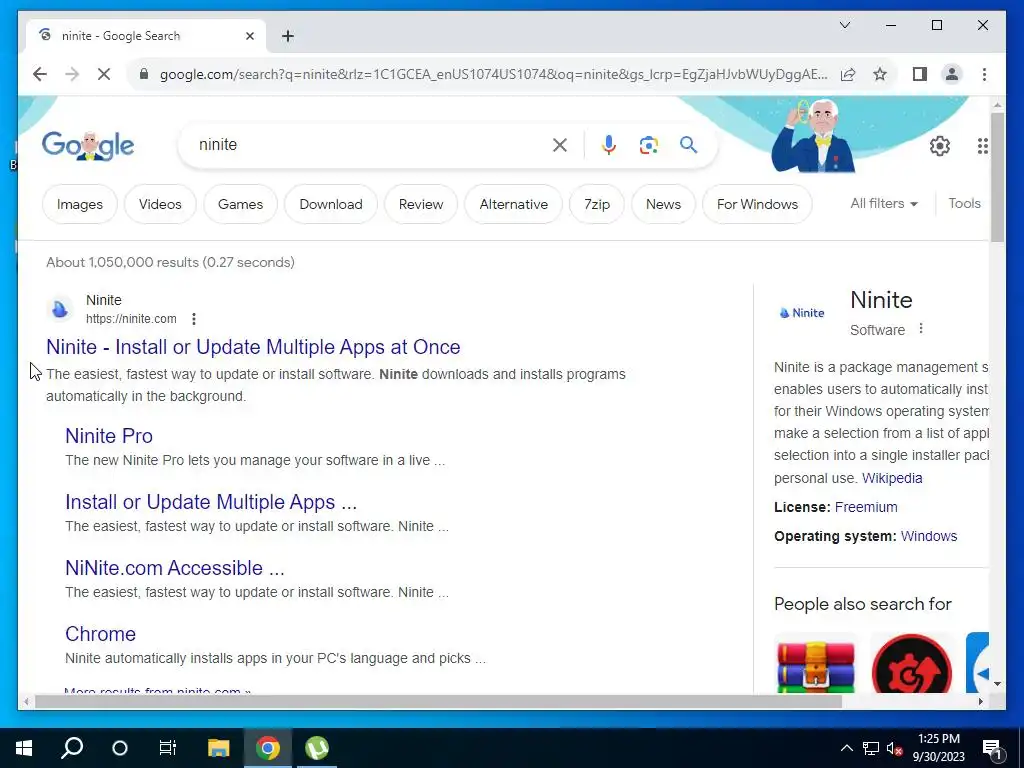Screen dimensions: 1024x768
Task: Go back to the previous page
Action: pyautogui.click(x=40, y=74)
